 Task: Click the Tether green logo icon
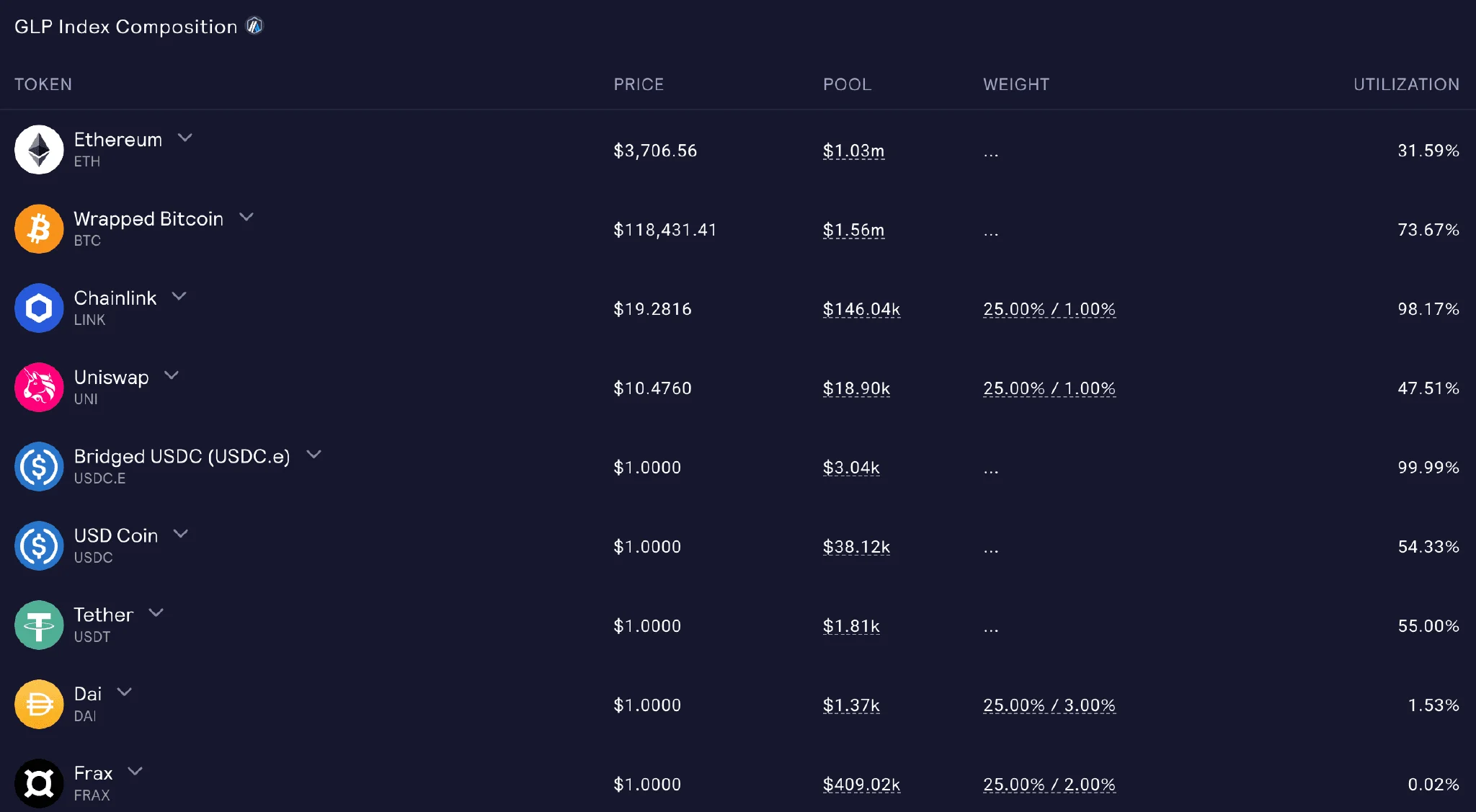[x=39, y=625]
